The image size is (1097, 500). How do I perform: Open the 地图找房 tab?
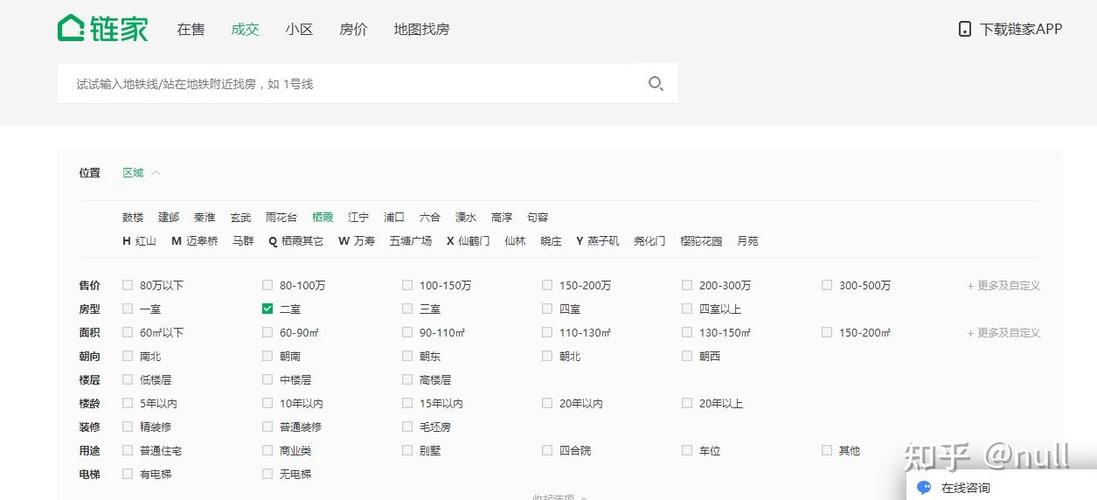coord(422,29)
